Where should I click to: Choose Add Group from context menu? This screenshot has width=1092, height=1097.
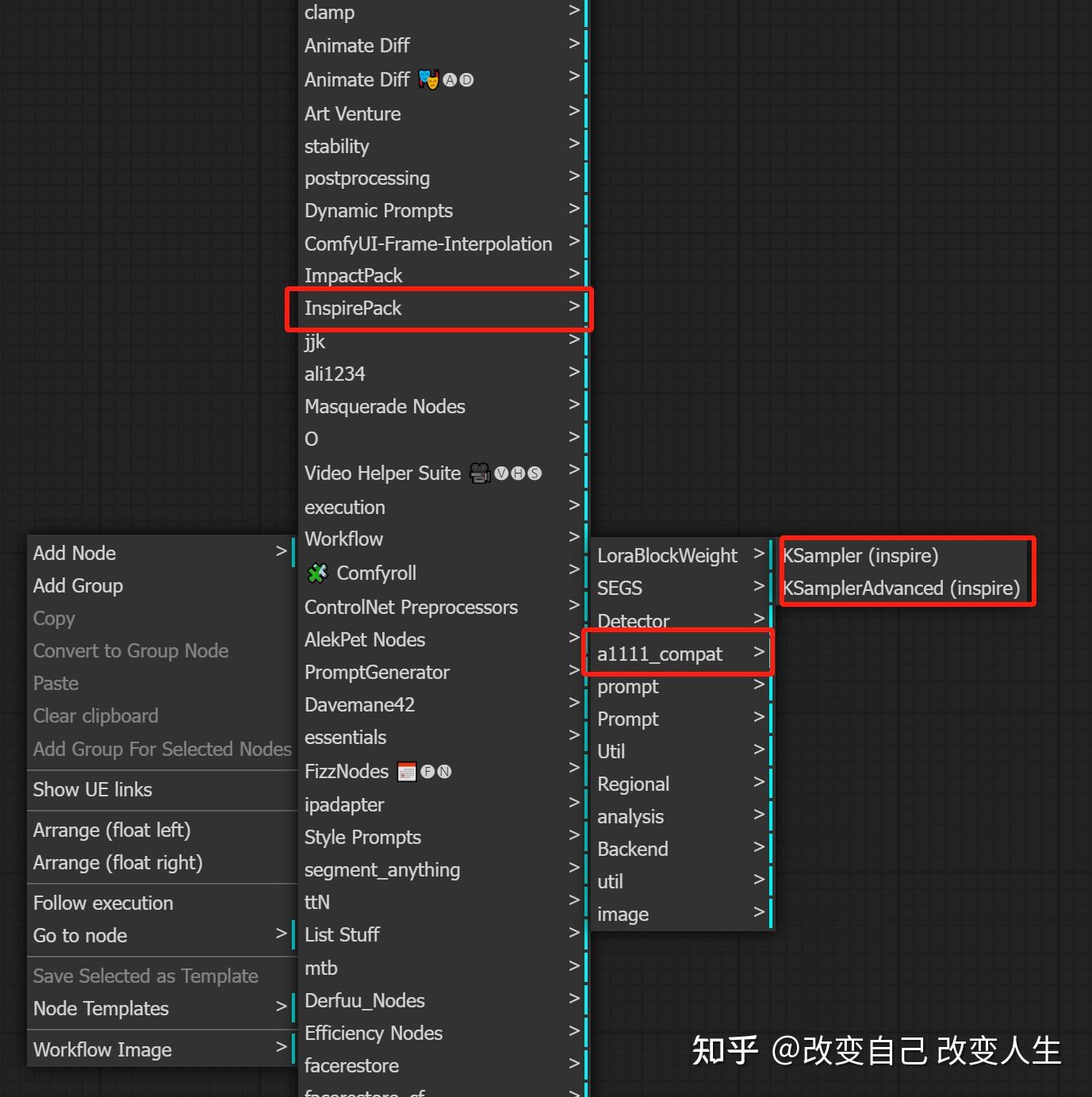tap(161, 585)
